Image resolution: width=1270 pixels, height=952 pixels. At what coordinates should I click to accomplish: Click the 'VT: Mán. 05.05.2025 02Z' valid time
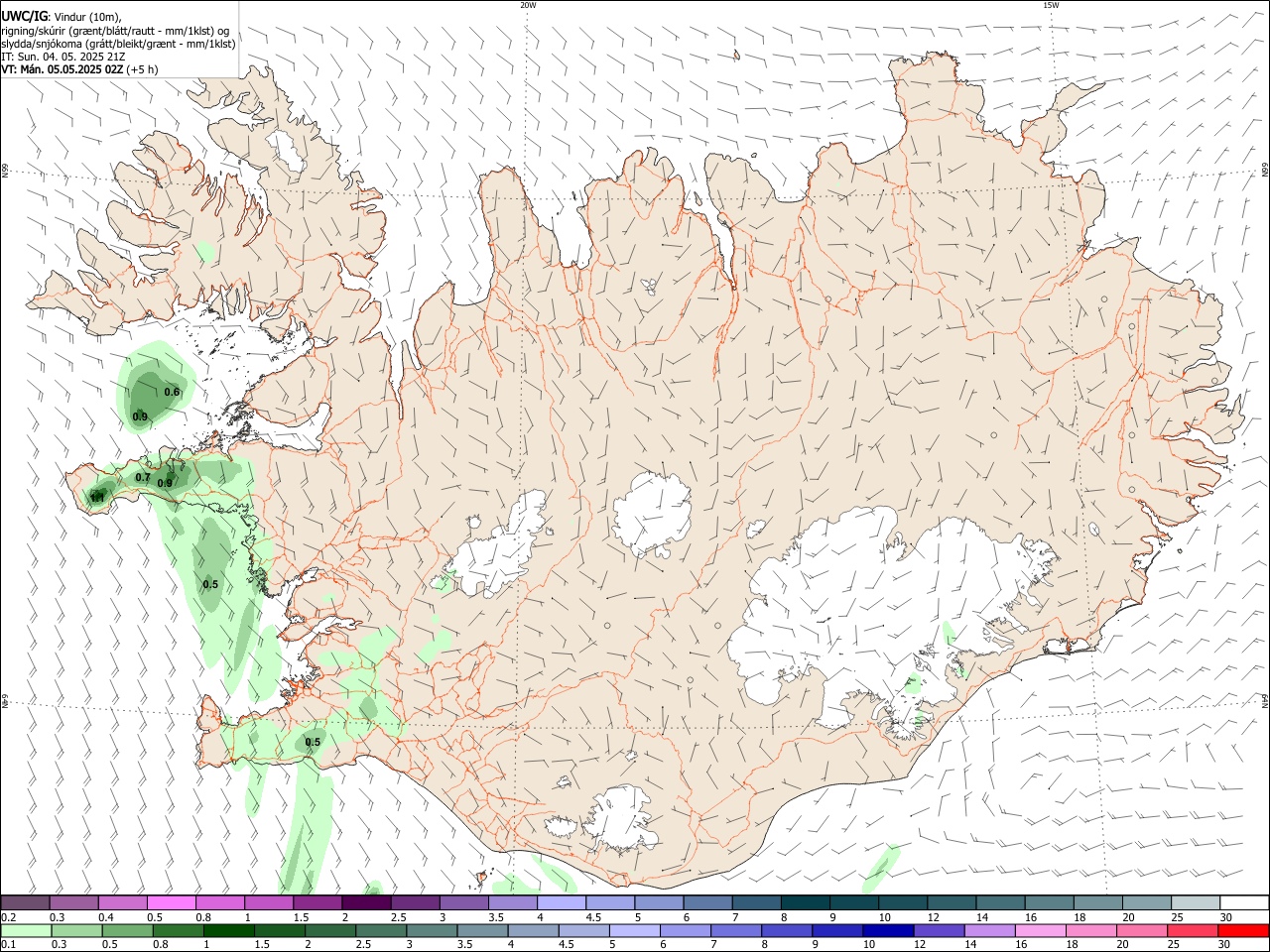click(62, 69)
